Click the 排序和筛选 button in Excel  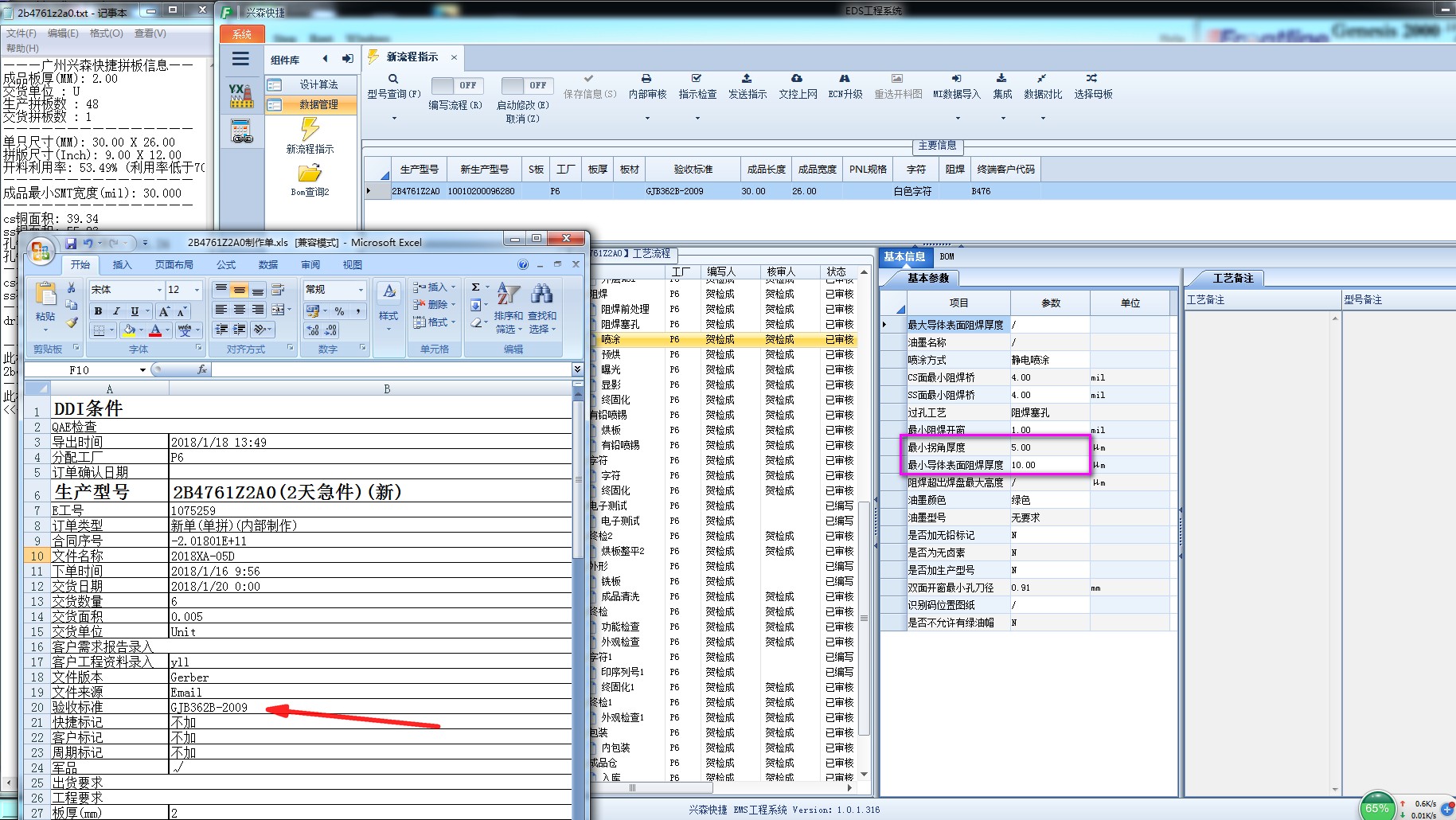pyautogui.click(x=509, y=308)
